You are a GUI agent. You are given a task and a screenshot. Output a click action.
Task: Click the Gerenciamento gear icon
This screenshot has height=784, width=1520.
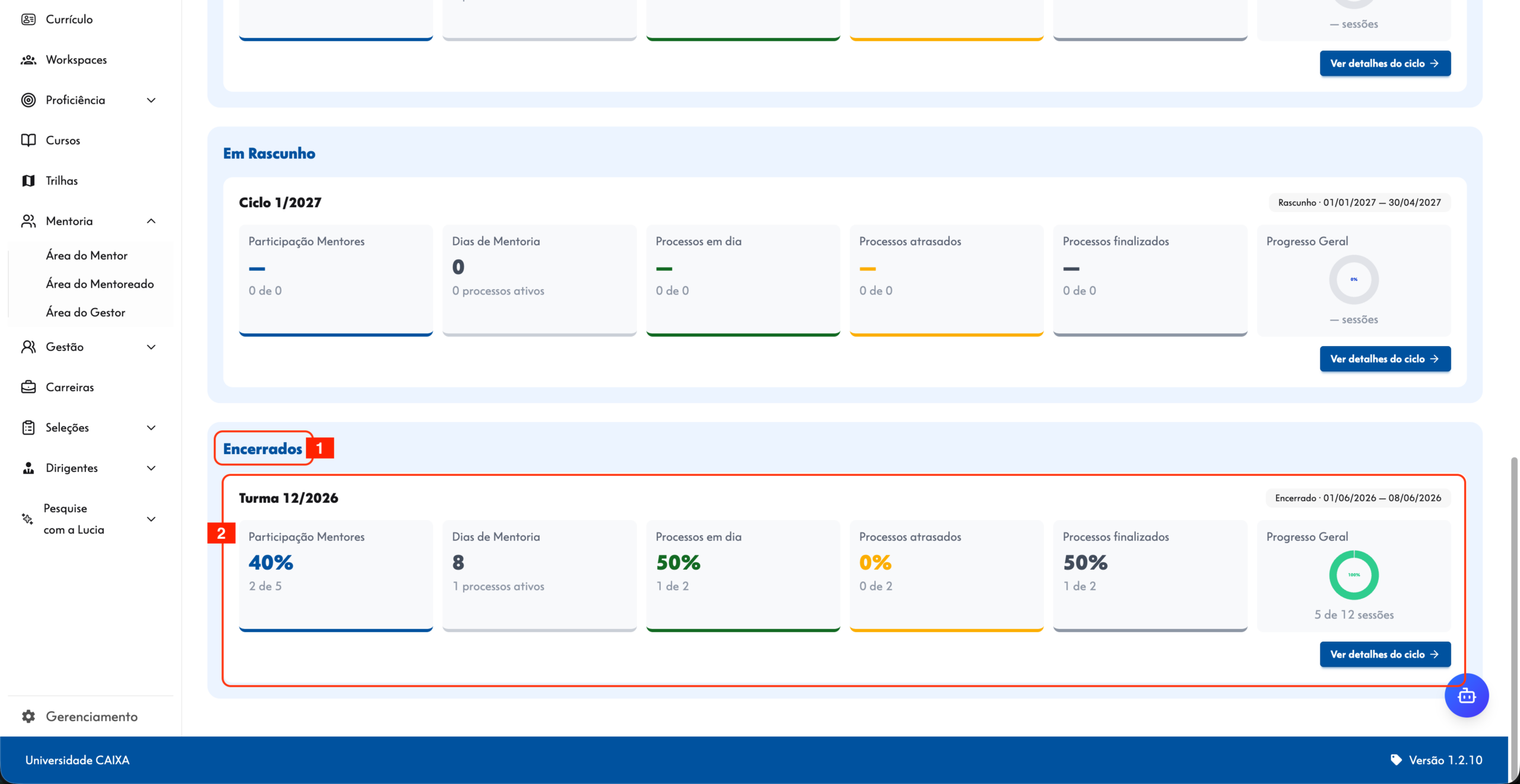click(28, 716)
